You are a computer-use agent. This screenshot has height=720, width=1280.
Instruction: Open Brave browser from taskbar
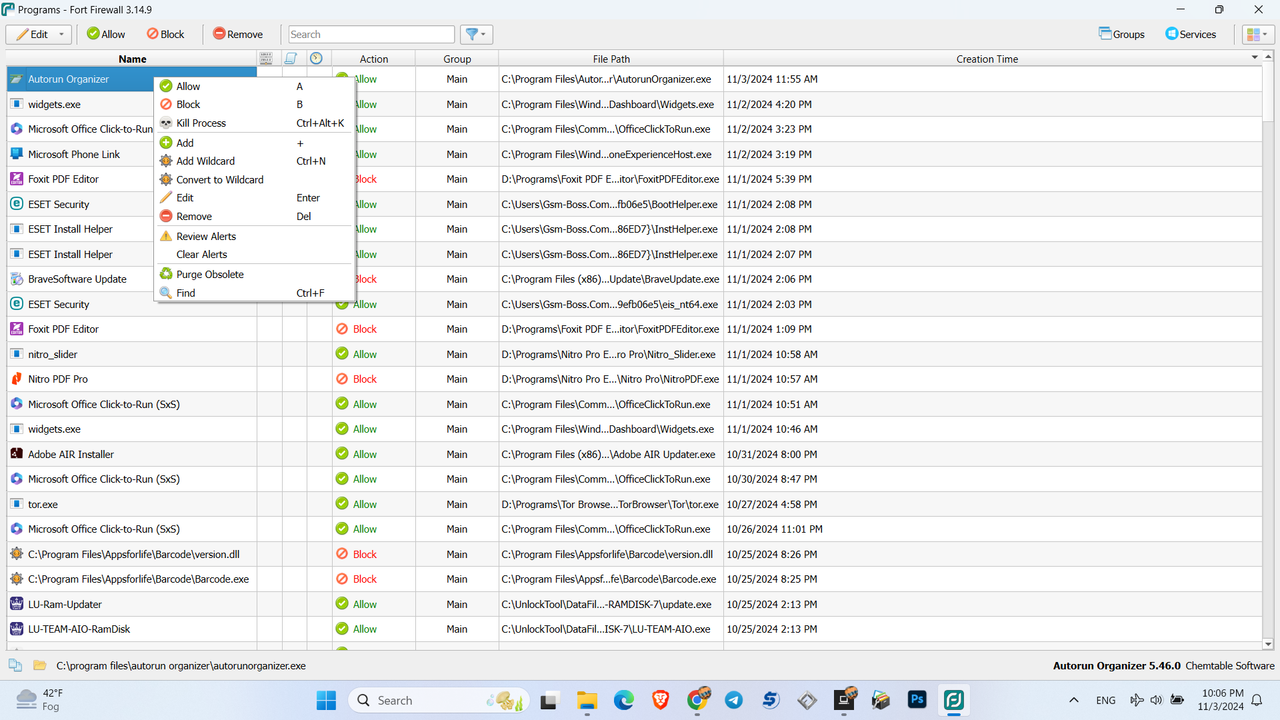pos(660,700)
